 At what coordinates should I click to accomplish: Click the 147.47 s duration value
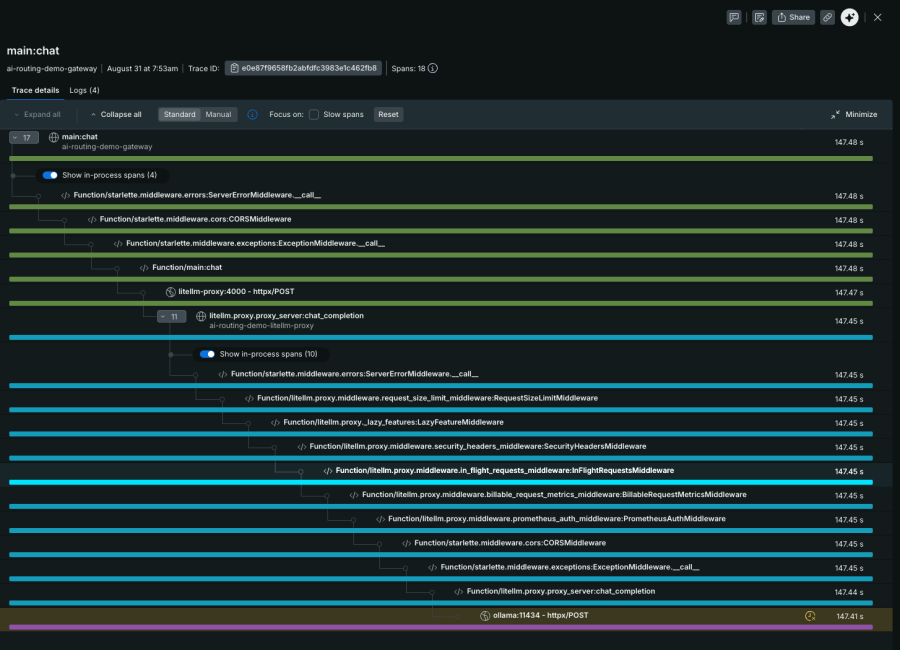pyautogui.click(x=849, y=292)
